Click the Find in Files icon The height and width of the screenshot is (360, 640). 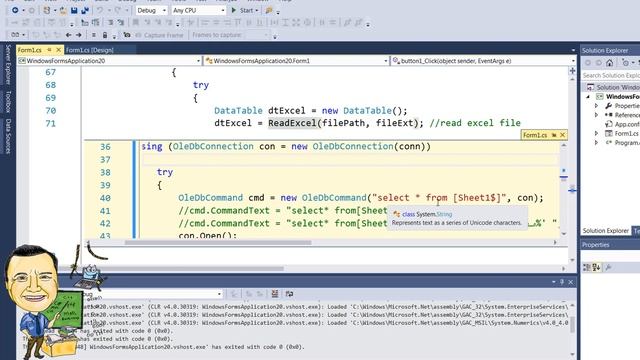click(x=269, y=10)
